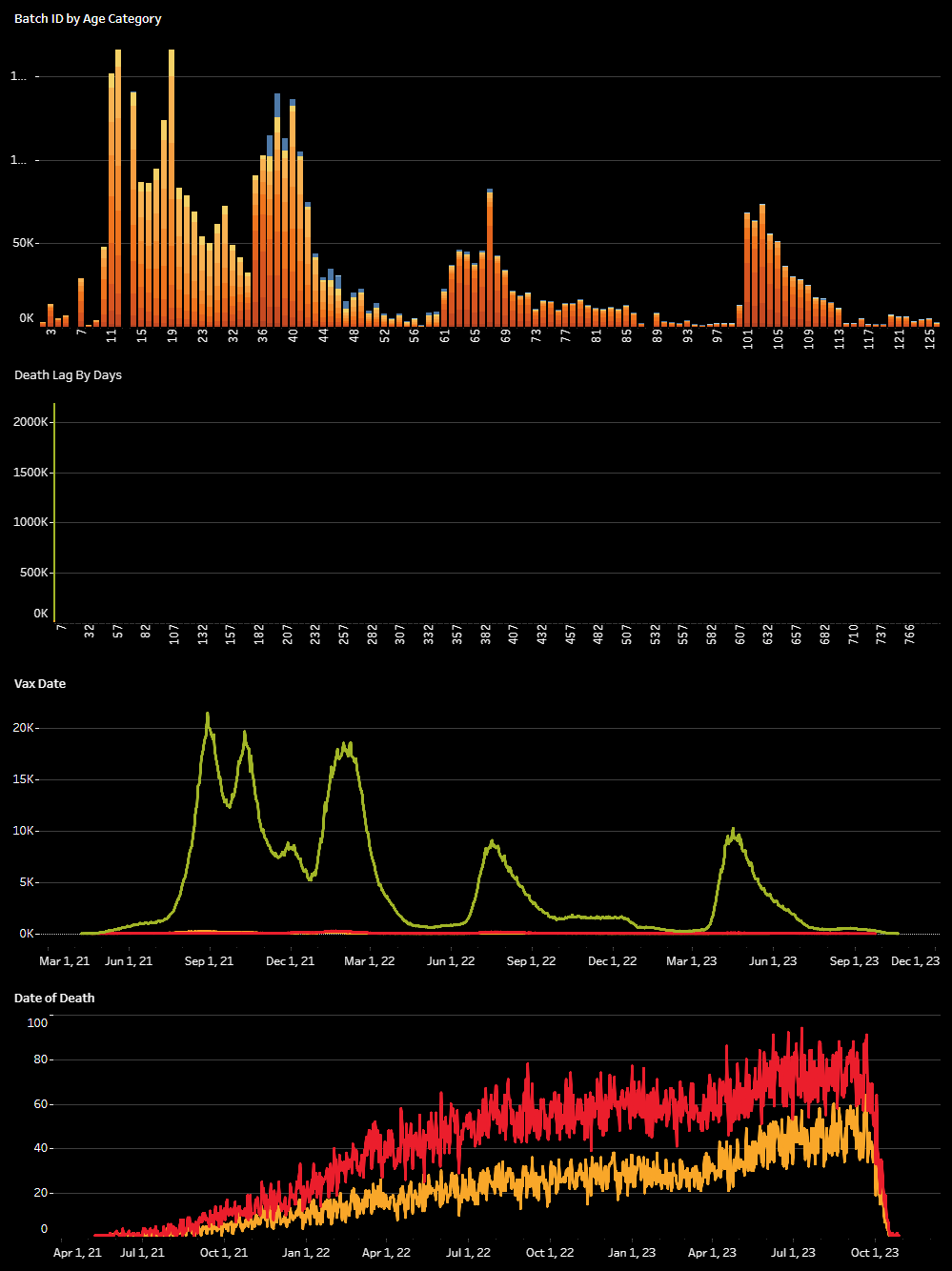The image size is (952, 1271).
Task: Click the 'Death Lag By Days' chart title
Action: coord(68,375)
